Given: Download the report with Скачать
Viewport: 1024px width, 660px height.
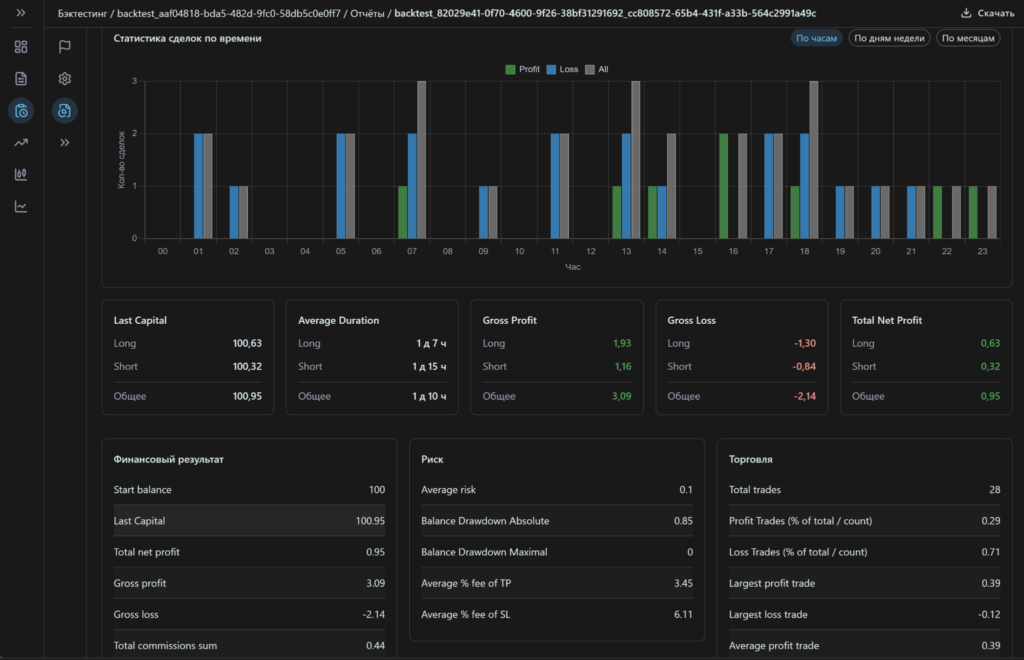Looking at the screenshot, I should 987,13.
